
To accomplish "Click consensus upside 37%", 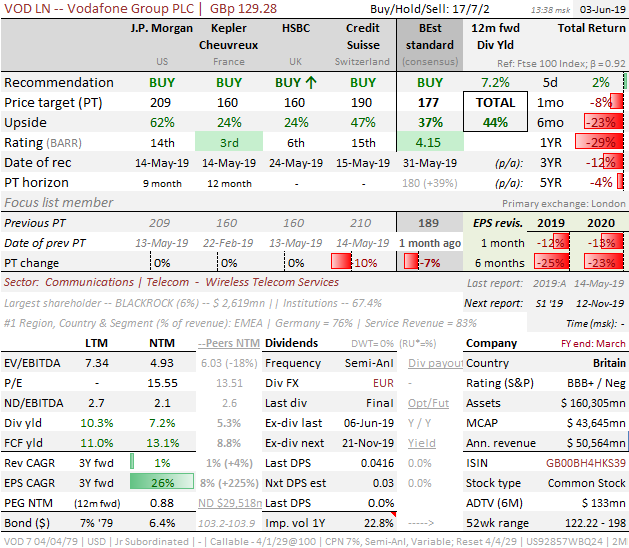I will (430, 123).
